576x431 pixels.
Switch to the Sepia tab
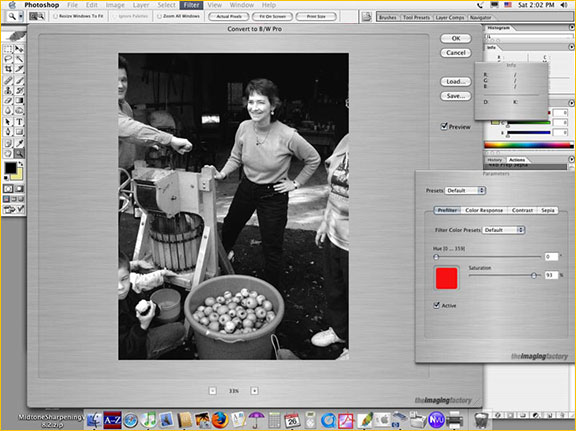(x=547, y=210)
